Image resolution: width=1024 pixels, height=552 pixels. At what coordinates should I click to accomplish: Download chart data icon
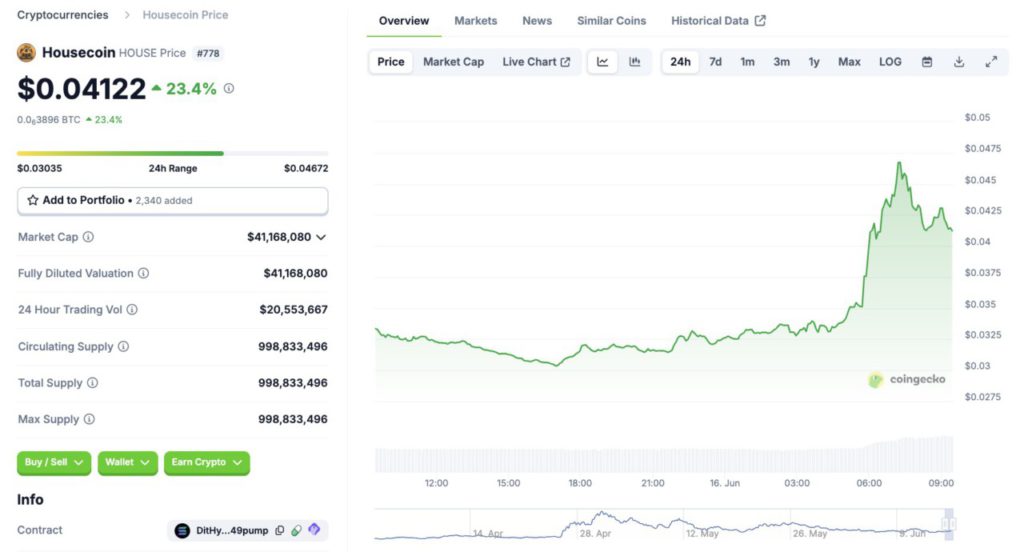(x=959, y=62)
